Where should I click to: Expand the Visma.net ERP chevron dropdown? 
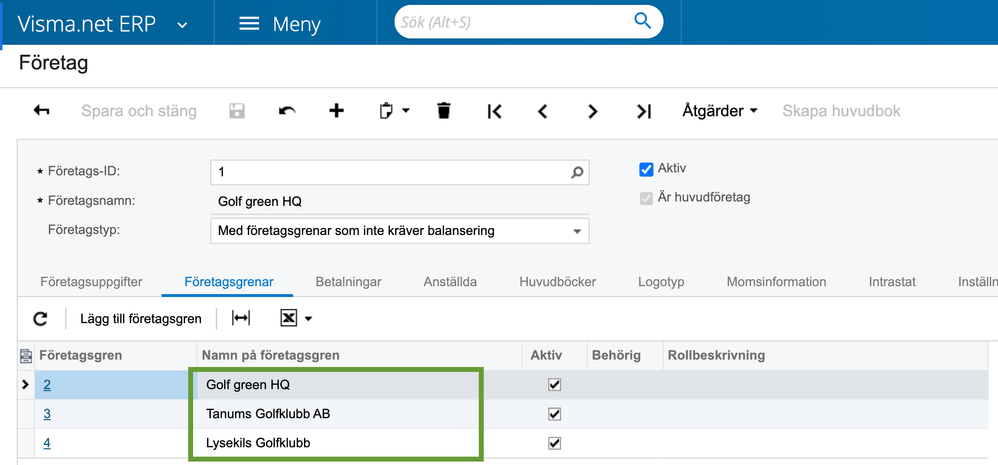click(x=182, y=25)
